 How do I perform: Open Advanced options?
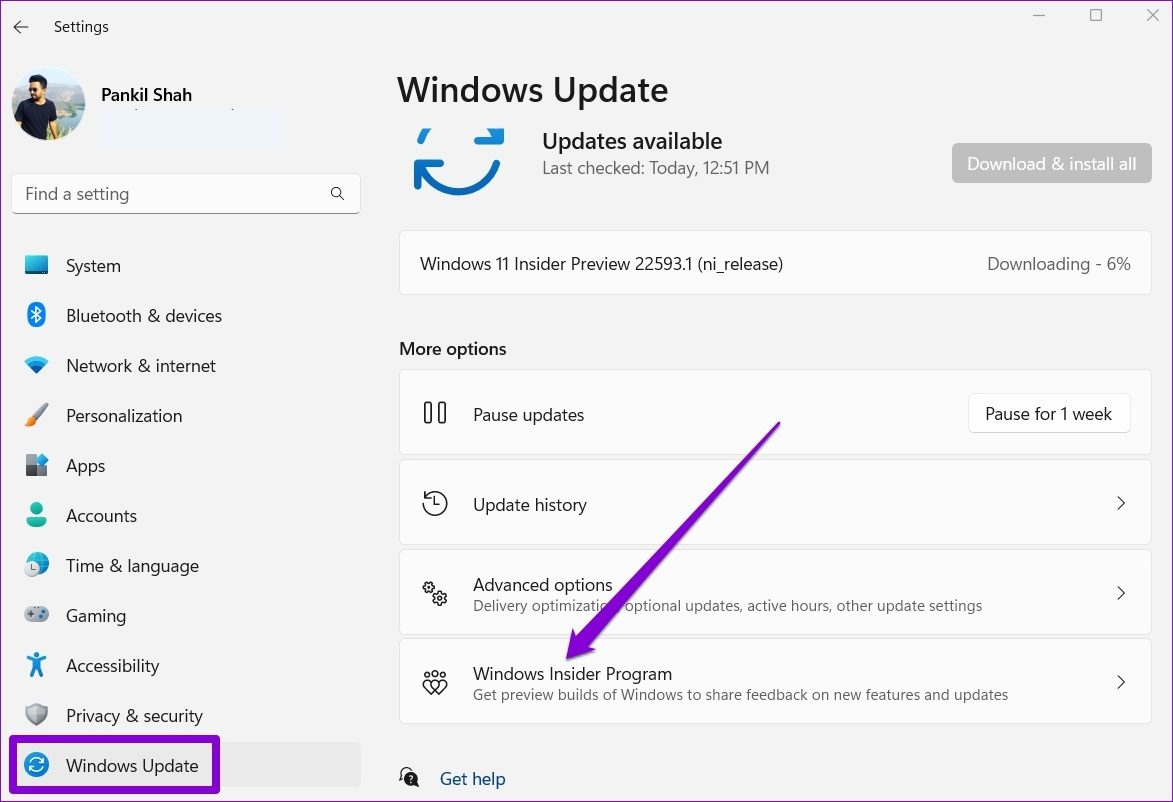pos(775,593)
